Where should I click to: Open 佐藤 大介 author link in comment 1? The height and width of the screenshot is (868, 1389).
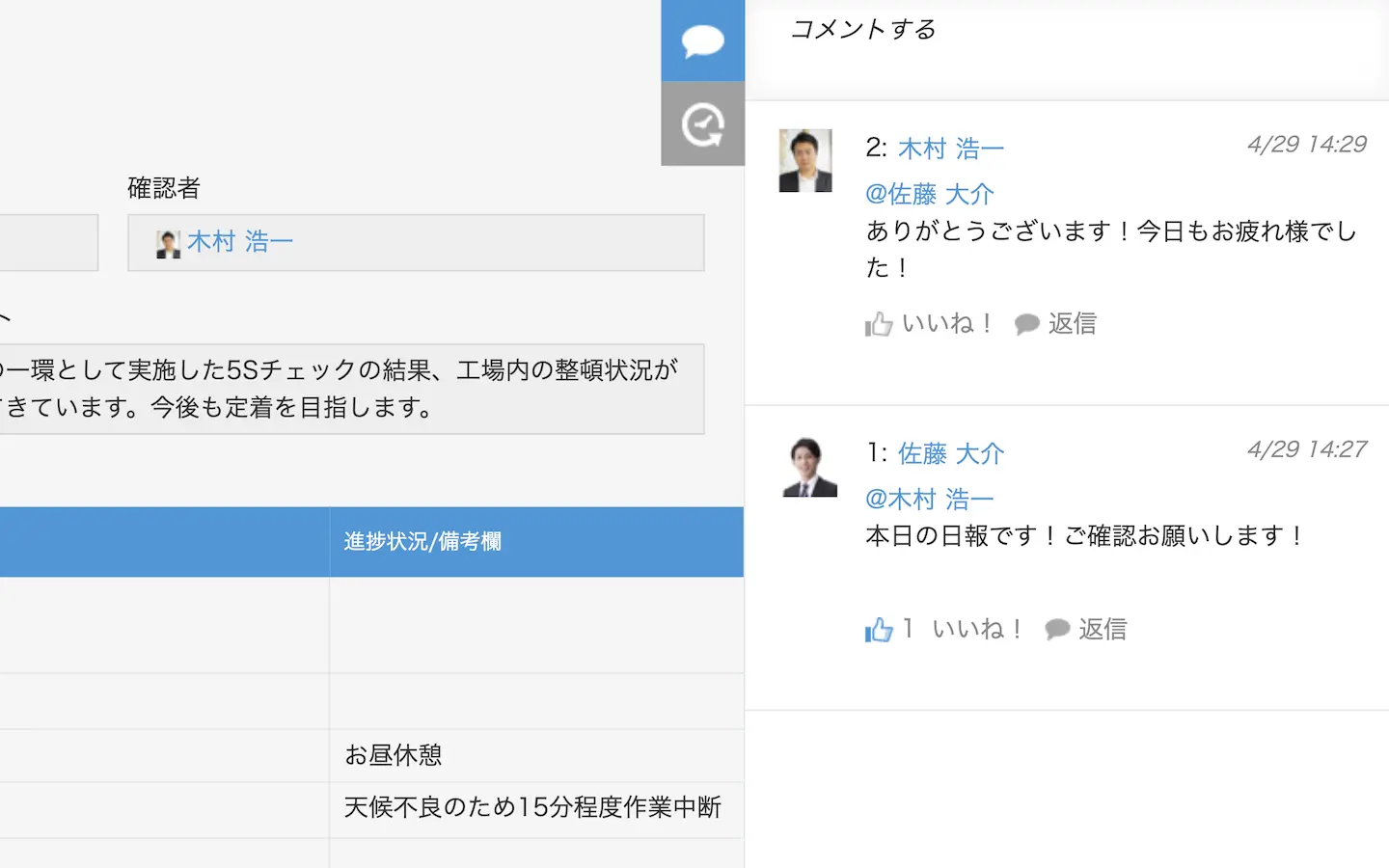click(x=950, y=453)
